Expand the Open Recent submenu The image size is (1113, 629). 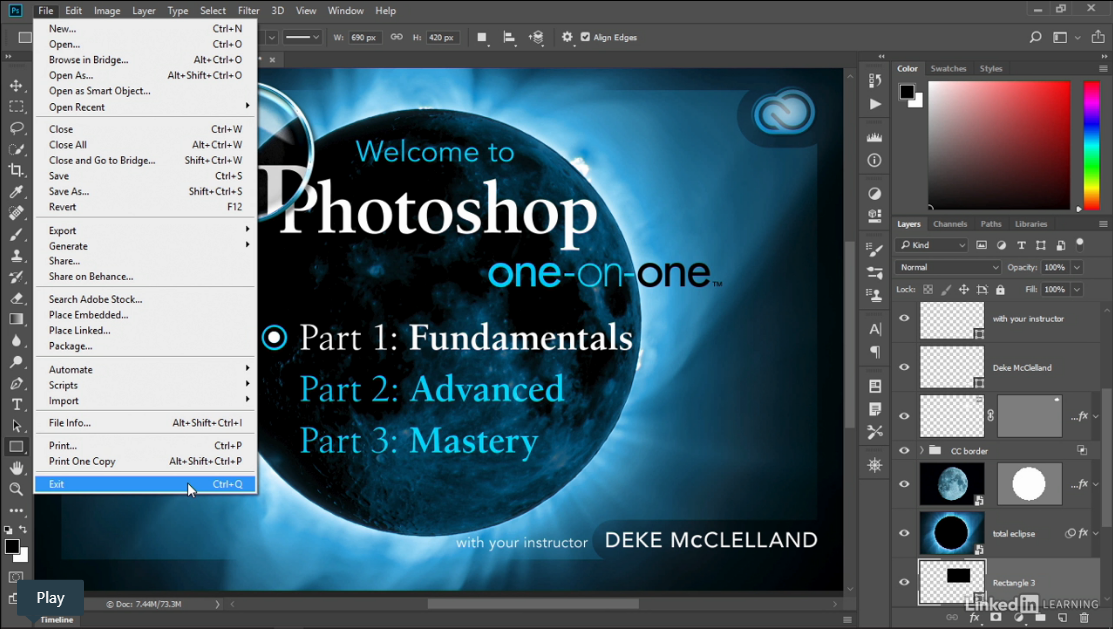tap(145, 107)
